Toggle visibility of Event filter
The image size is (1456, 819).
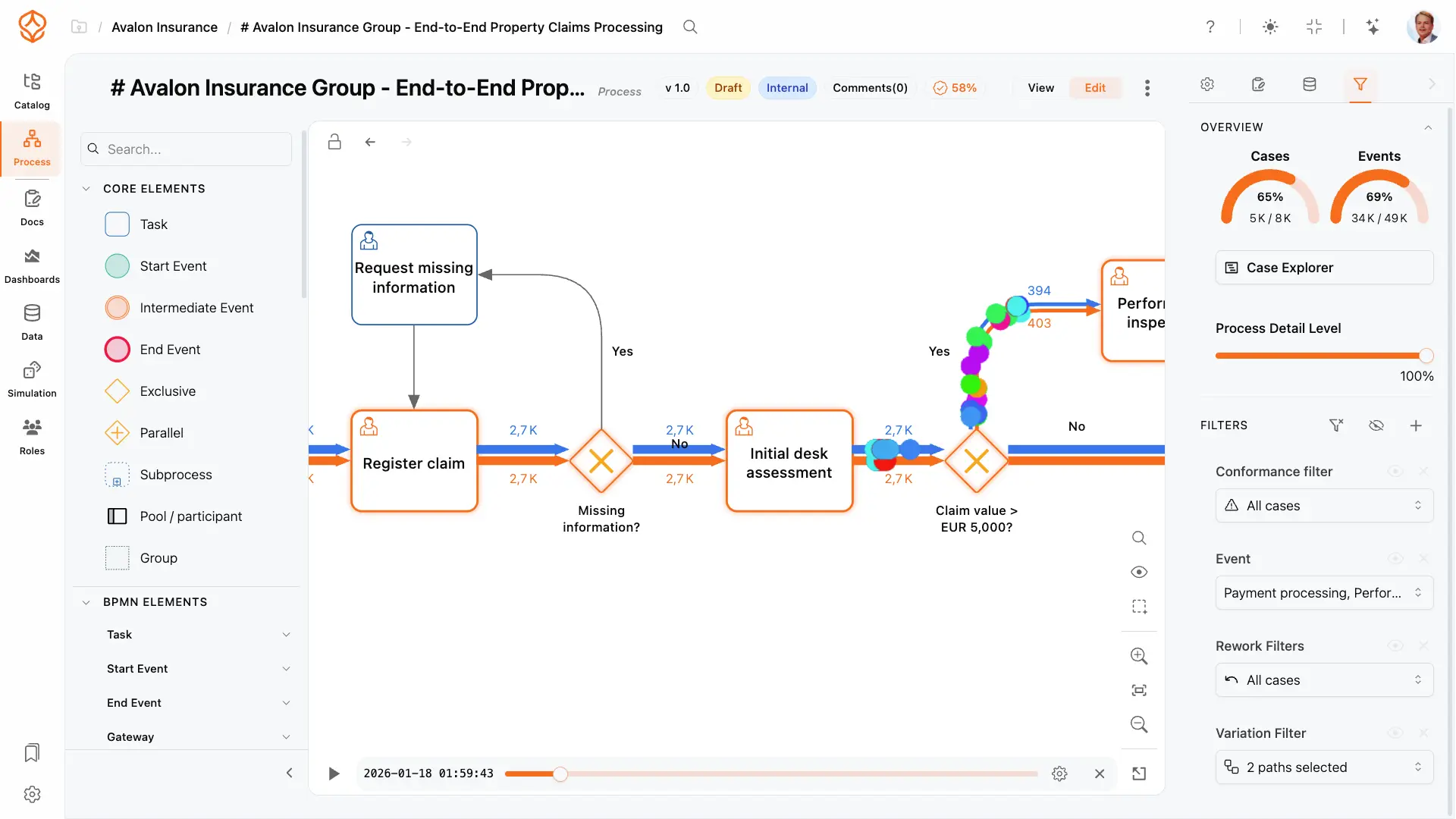click(x=1395, y=559)
